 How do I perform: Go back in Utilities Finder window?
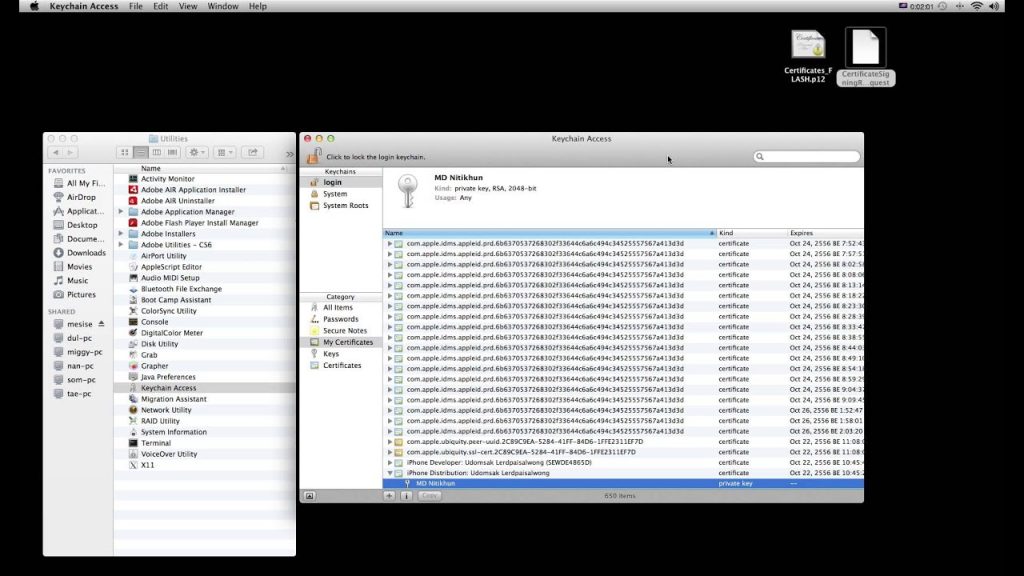56,152
